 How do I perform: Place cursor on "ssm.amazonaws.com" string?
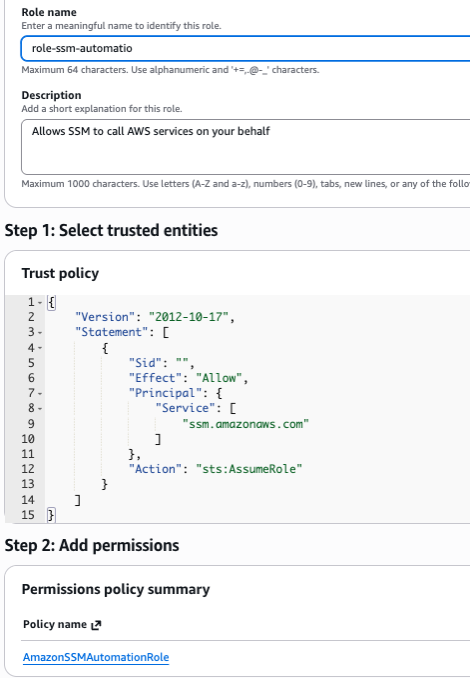pos(246,424)
